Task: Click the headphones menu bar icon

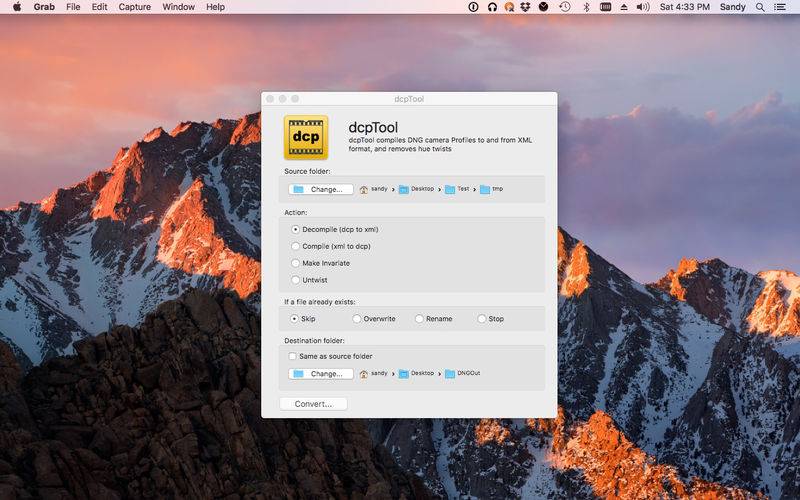Action: pos(492,7)
